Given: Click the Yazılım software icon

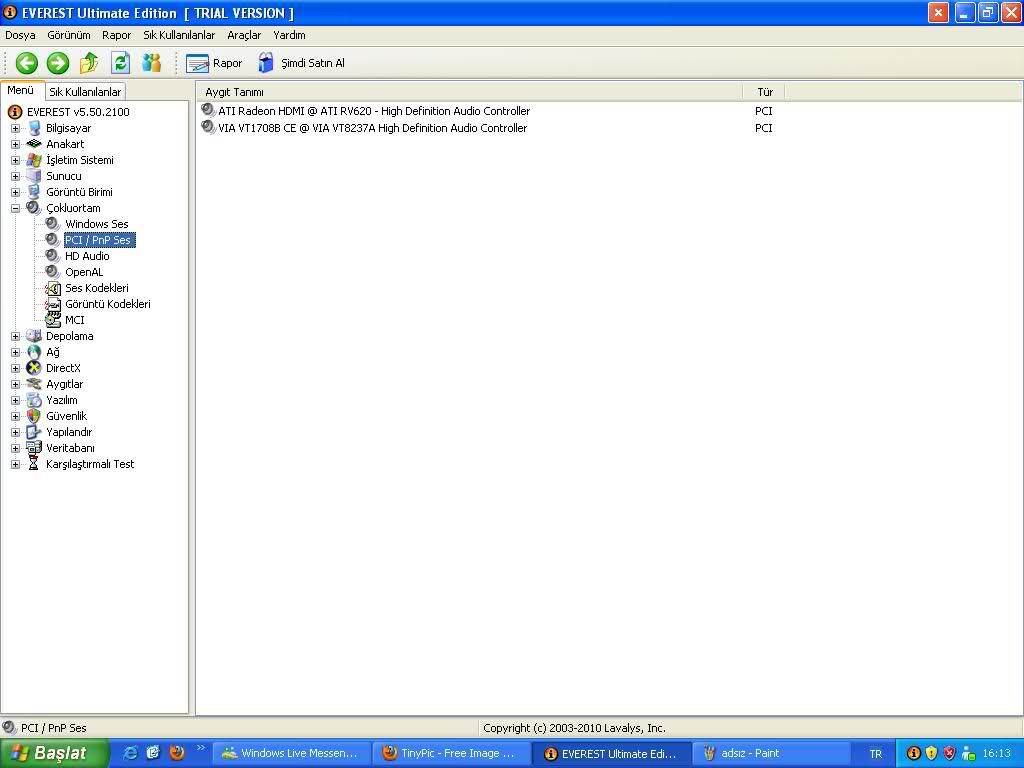Looking at the screenshot, I should [x=34, y=400].
